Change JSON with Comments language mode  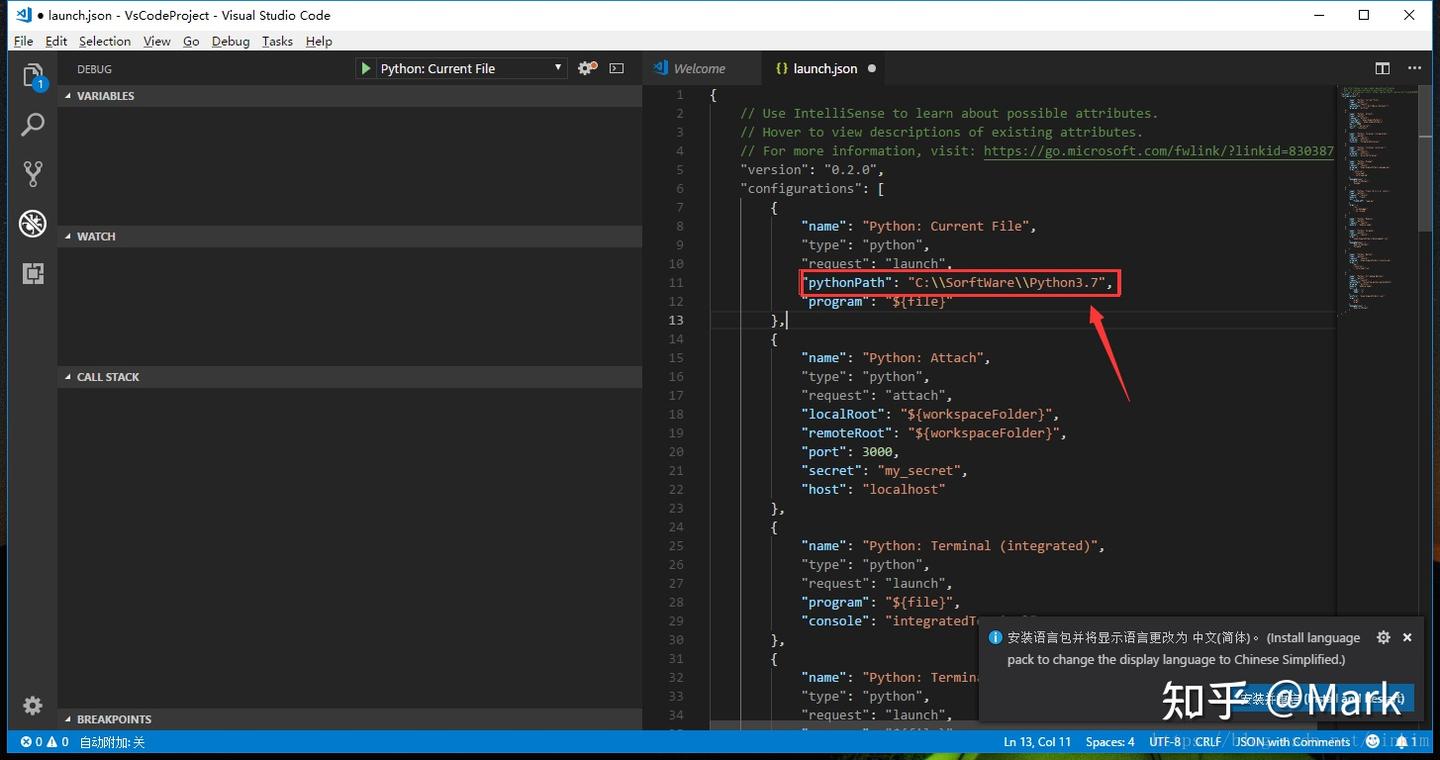[x=1293, y=742]
